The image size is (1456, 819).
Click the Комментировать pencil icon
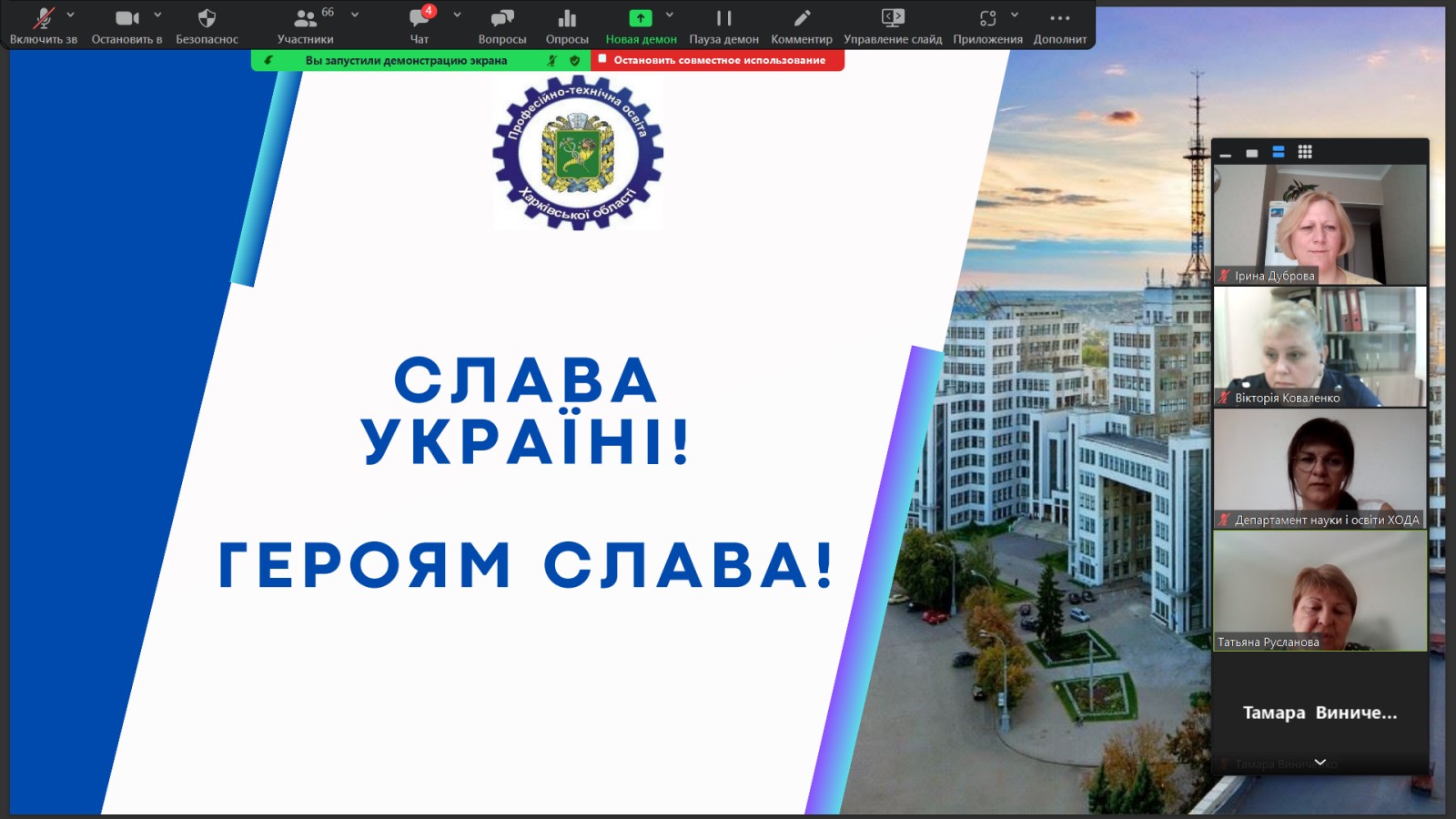tap(802, 25)
